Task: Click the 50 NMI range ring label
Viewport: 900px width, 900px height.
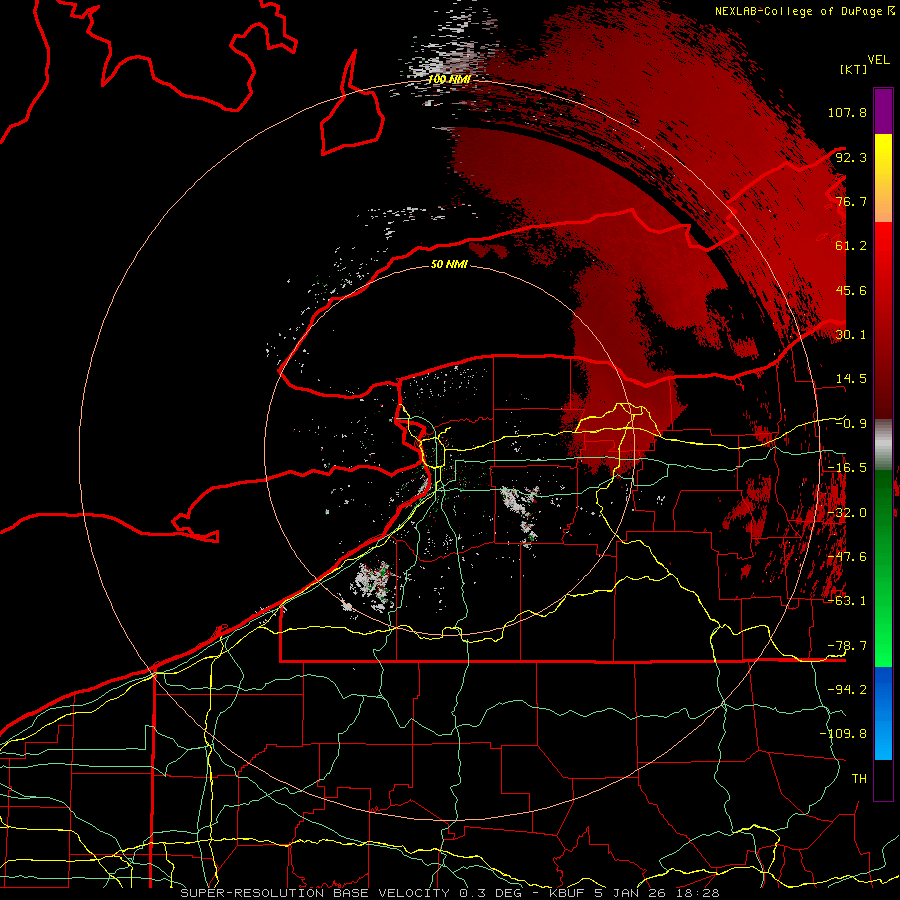Action: click(x=449, y=264)
